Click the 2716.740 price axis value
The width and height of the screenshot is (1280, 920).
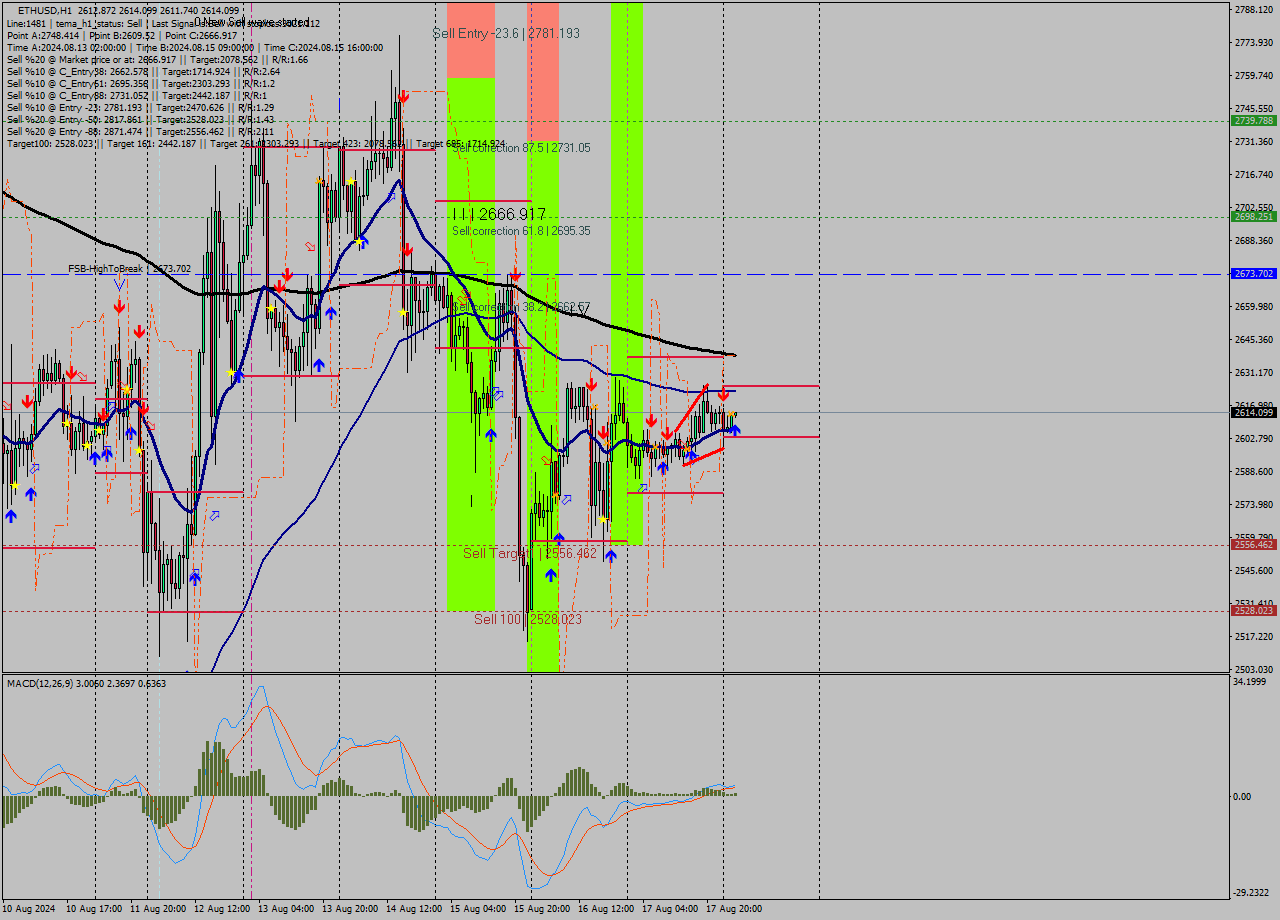coord(1254,174)
